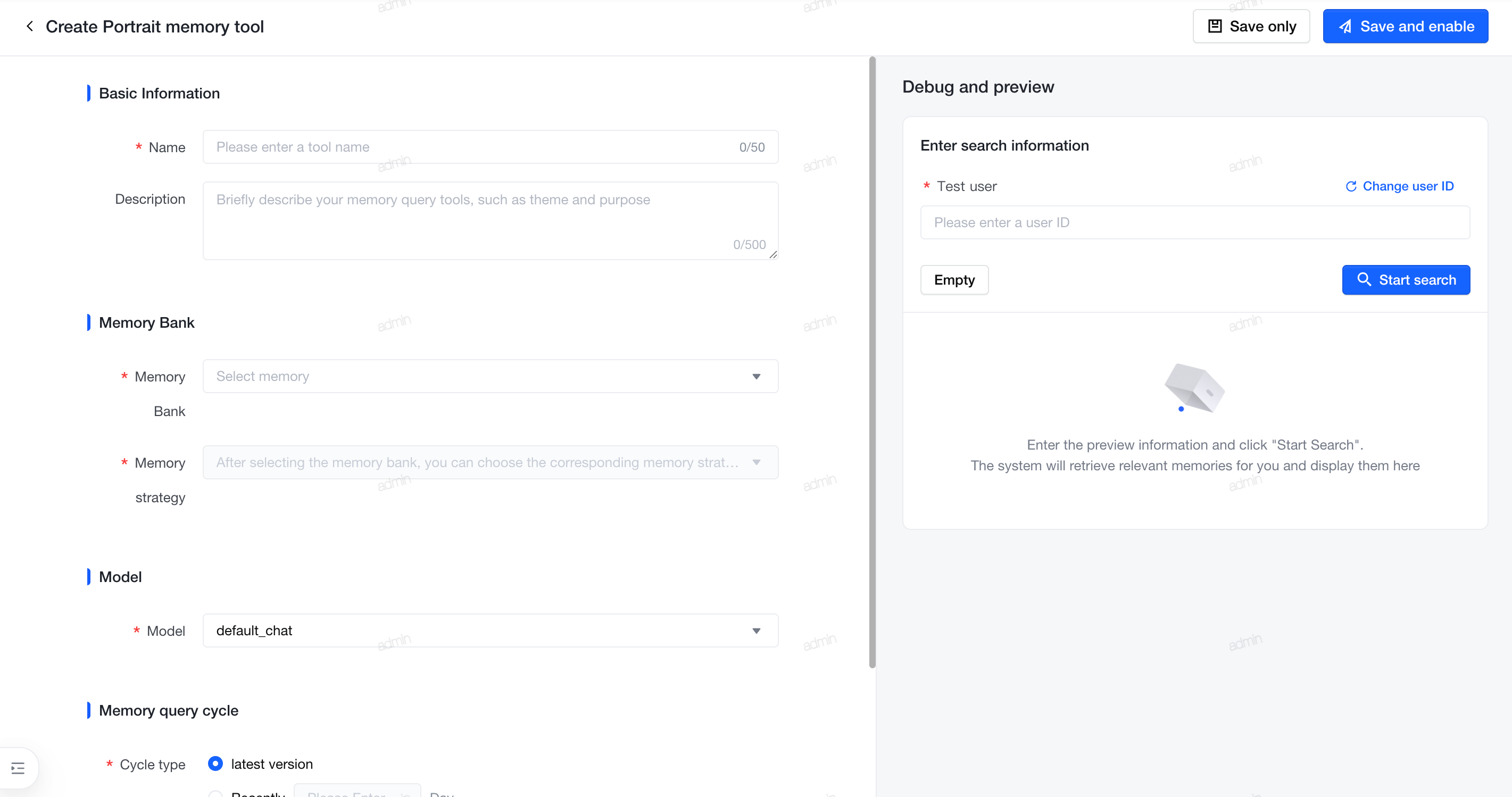The width and height of the screenshot is (1512, 797).
Task: Click the Empty button
Action: [954, 279]
